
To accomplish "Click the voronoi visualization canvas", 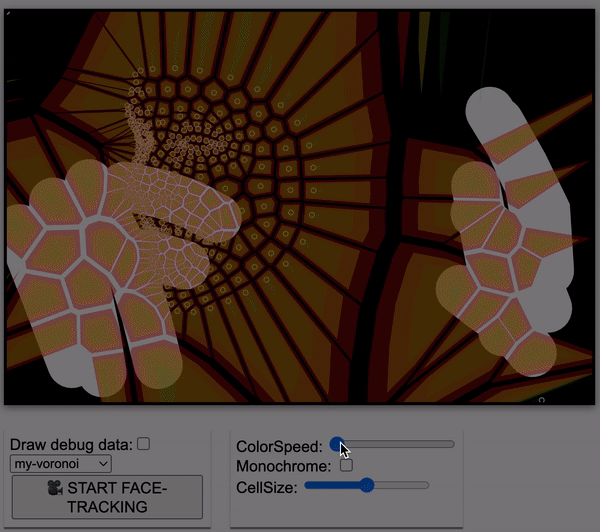I will tap(300, 207).
